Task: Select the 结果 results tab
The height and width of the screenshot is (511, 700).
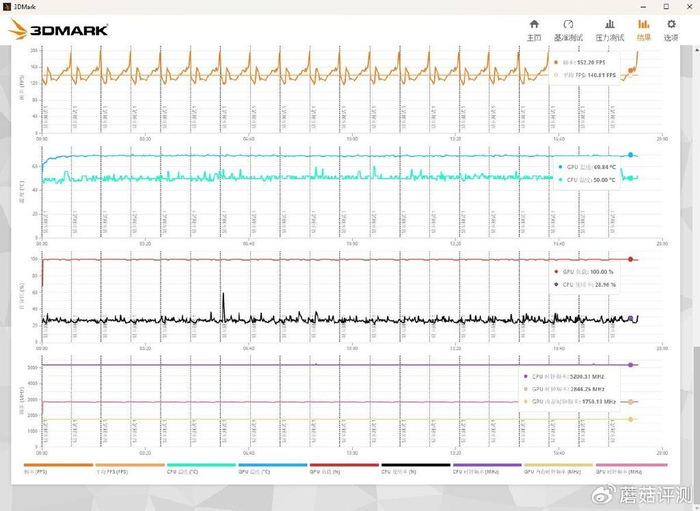Action: click(x=644, y=30)
